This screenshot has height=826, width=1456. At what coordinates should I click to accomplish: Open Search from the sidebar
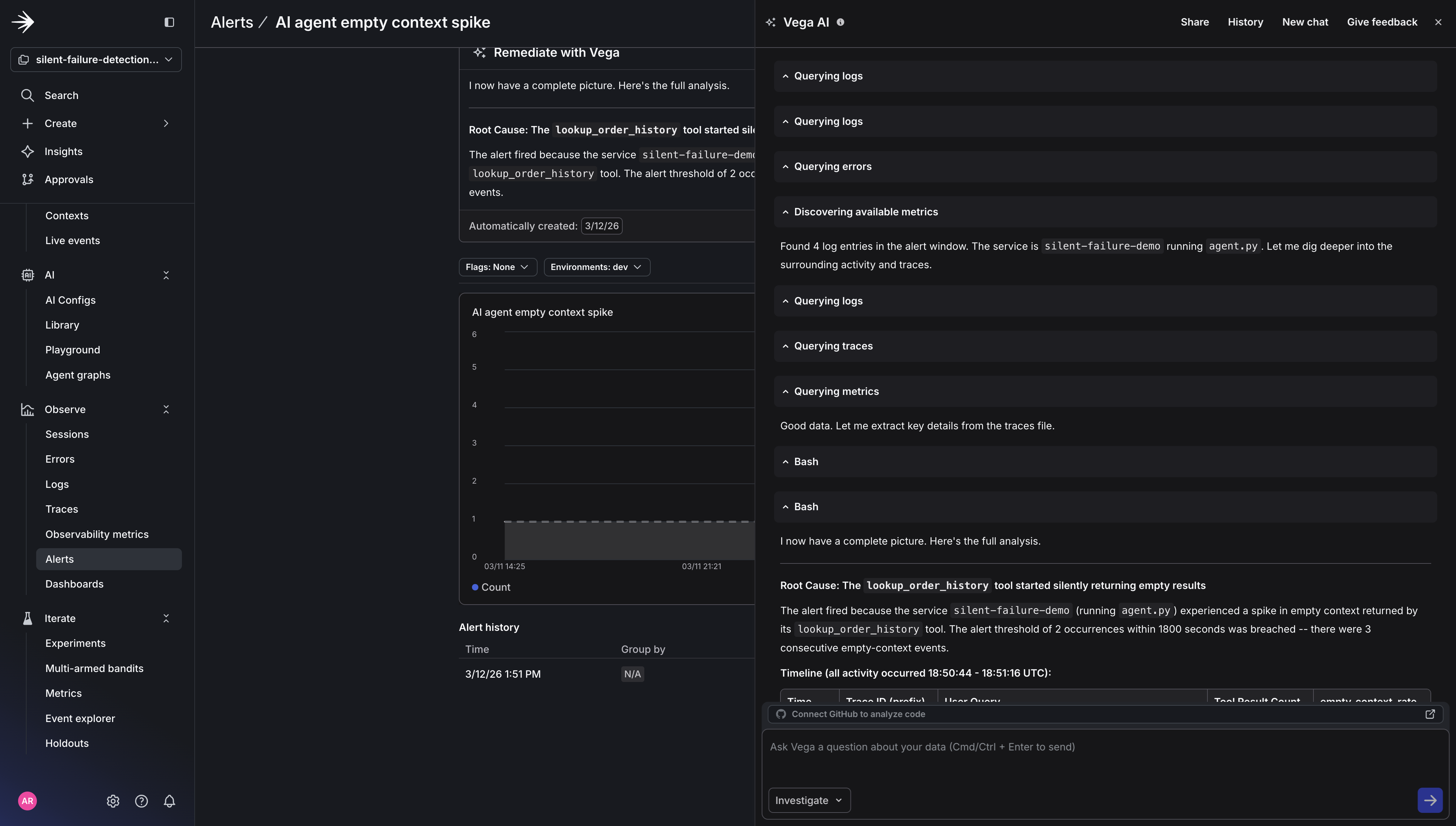pyautogui.click(x=61, y=95)
